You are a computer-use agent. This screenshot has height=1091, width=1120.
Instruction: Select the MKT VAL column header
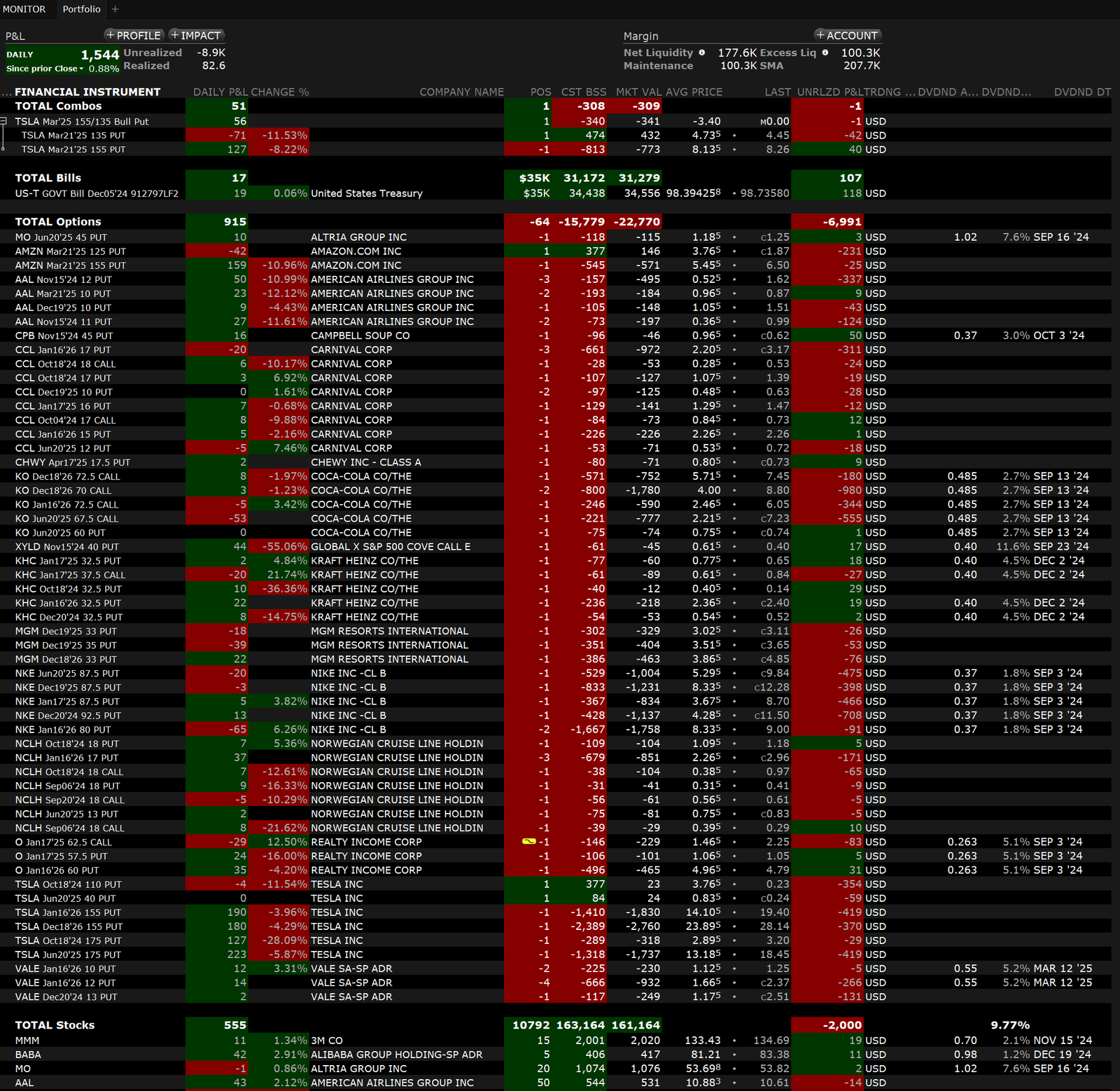638,92
